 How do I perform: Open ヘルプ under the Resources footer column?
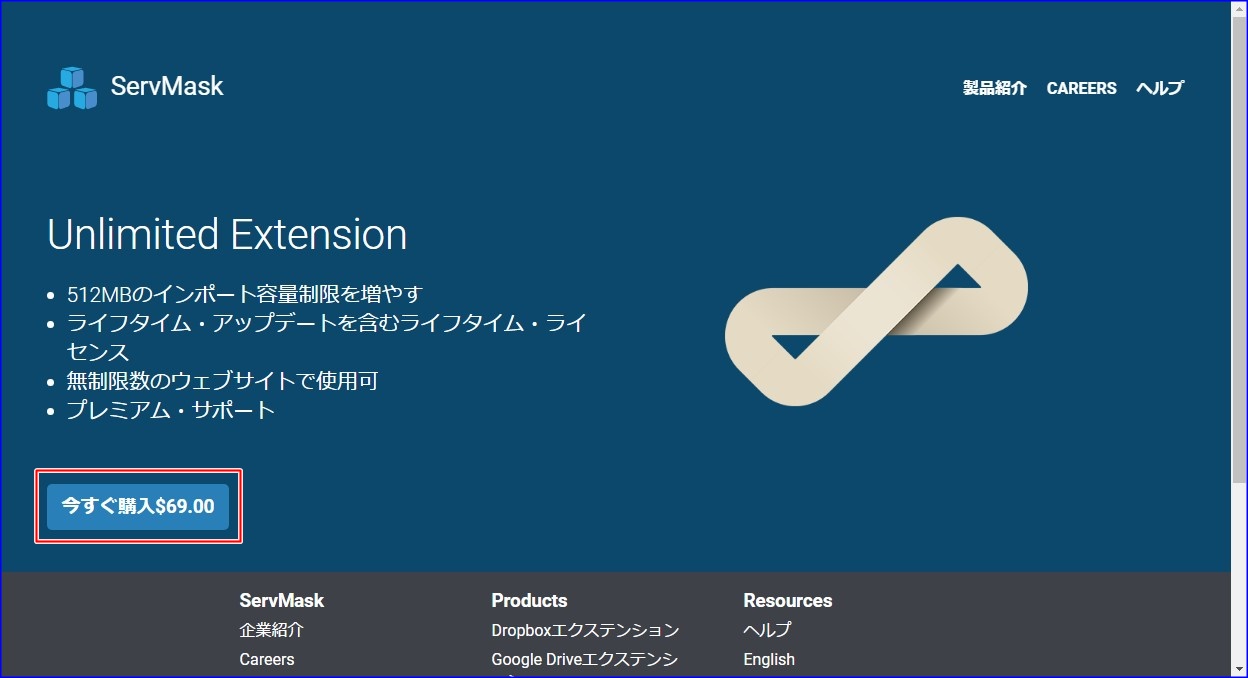click(x=767, y=630)
